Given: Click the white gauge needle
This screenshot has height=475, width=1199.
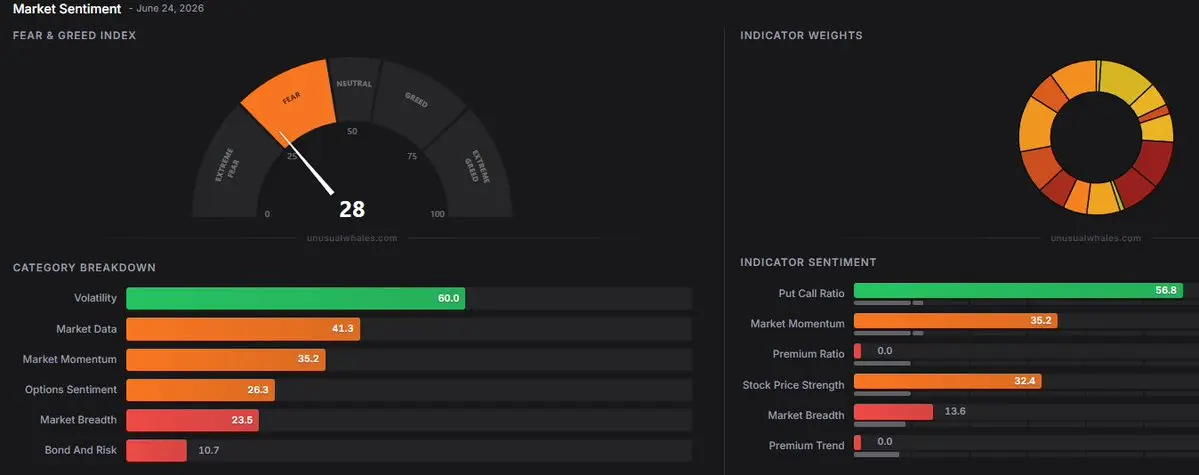Looking at the screenshot, I should [x=307, y=162].
